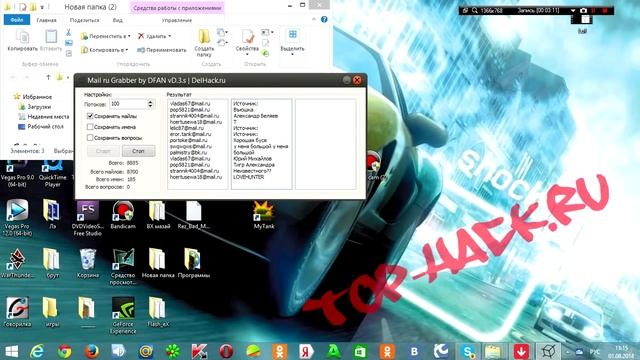Click the Windows Start button on taskbar
640x360 pixels.
pyautogui.click(x=11, y=351)
